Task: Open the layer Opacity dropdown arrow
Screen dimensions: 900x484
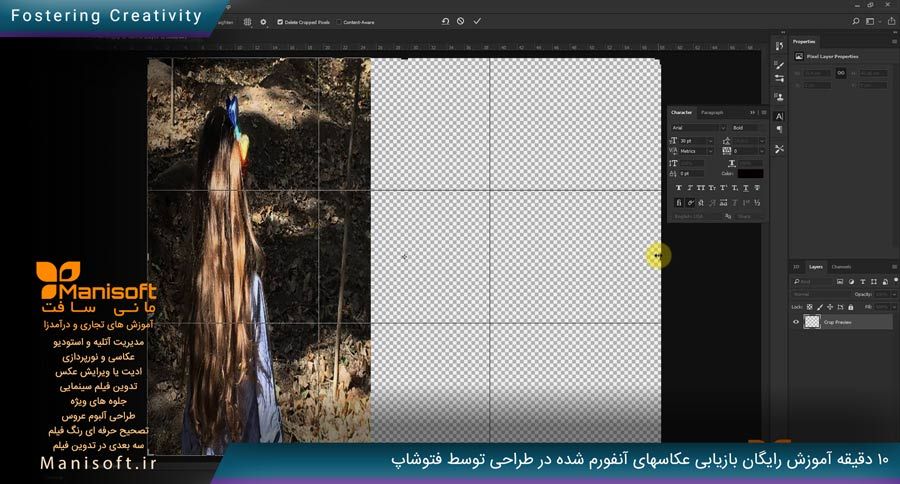Action: click(x=895, y=295)
